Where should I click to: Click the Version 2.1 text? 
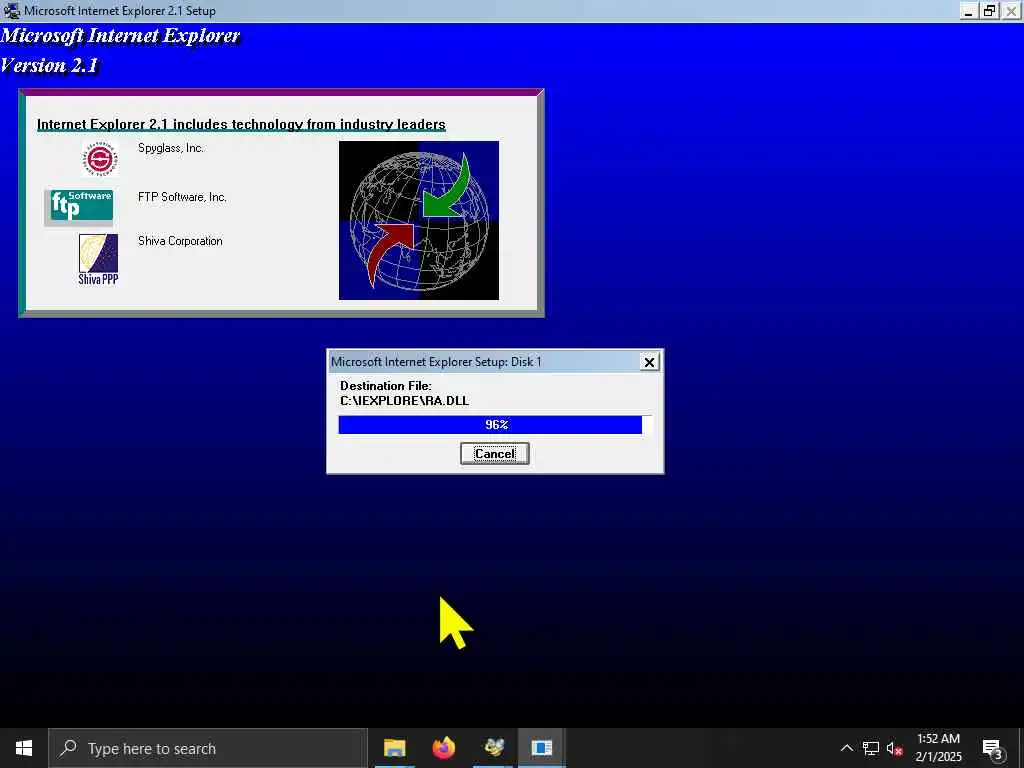point(49,65)
